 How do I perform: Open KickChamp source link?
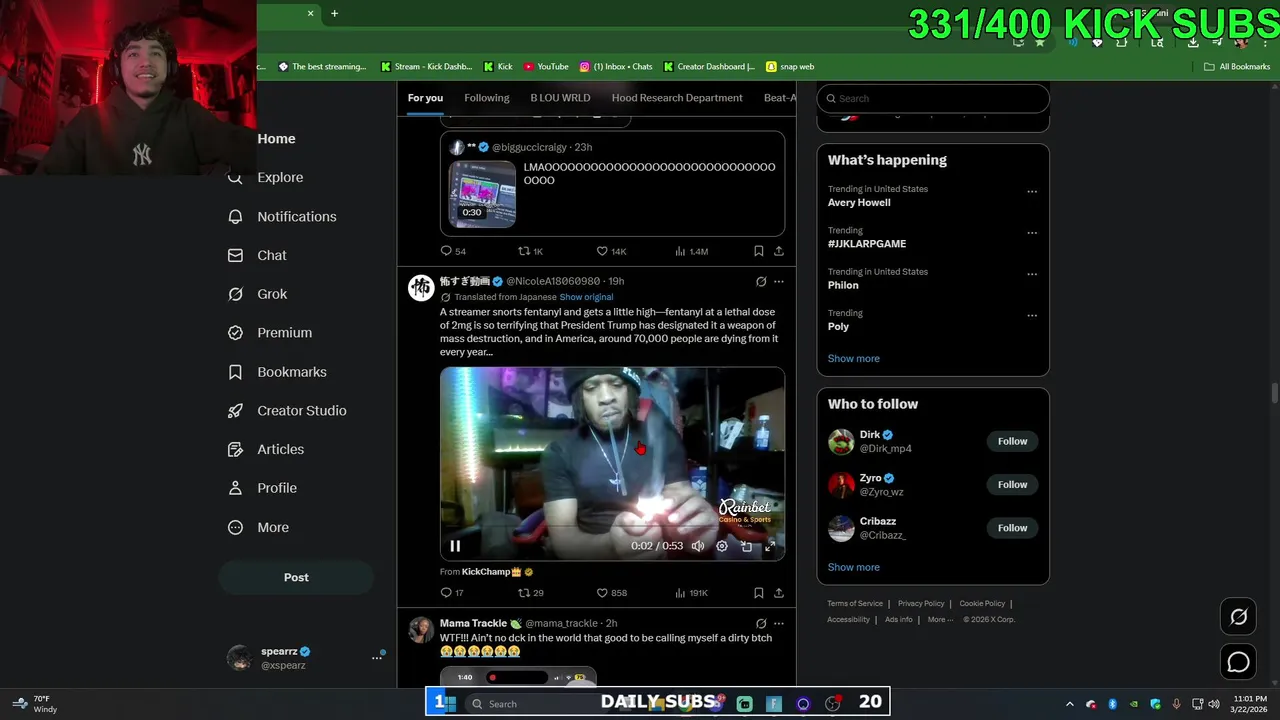click(x=486, y=572)
